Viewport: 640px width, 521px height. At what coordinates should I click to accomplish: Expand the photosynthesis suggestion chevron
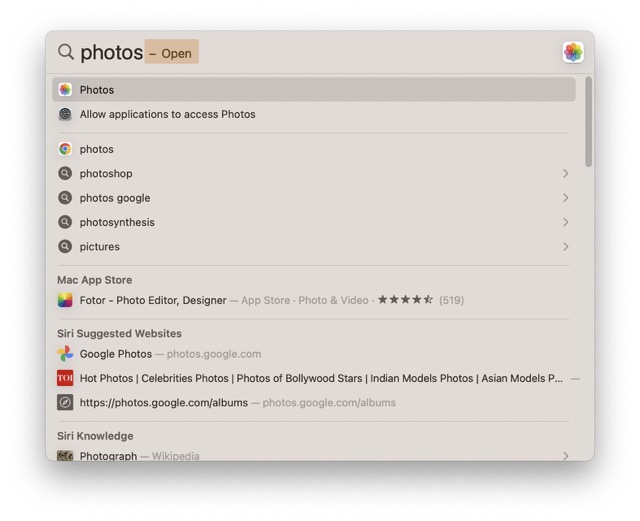(x=565, y=222)
